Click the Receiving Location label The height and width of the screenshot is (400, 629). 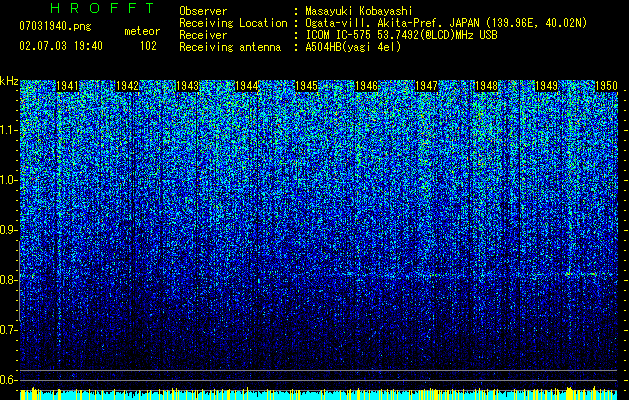click(x=233, y=23)
